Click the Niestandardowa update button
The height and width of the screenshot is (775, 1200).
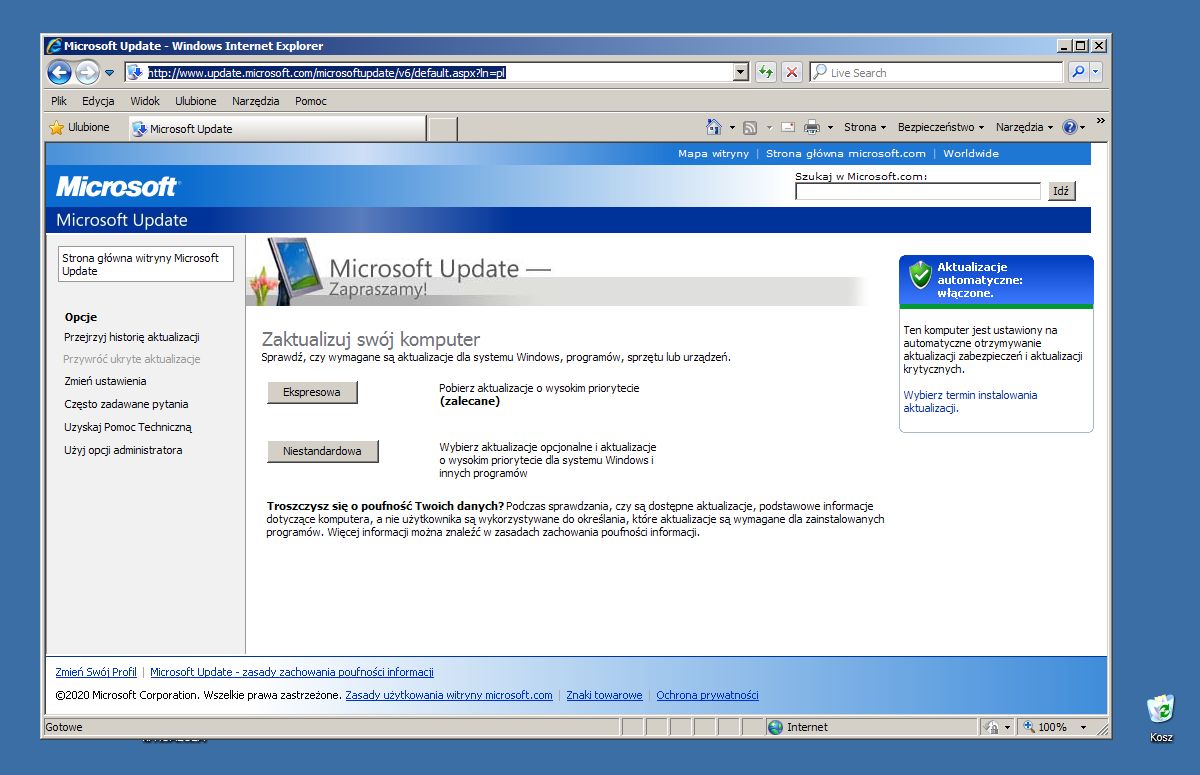point(323,452)
